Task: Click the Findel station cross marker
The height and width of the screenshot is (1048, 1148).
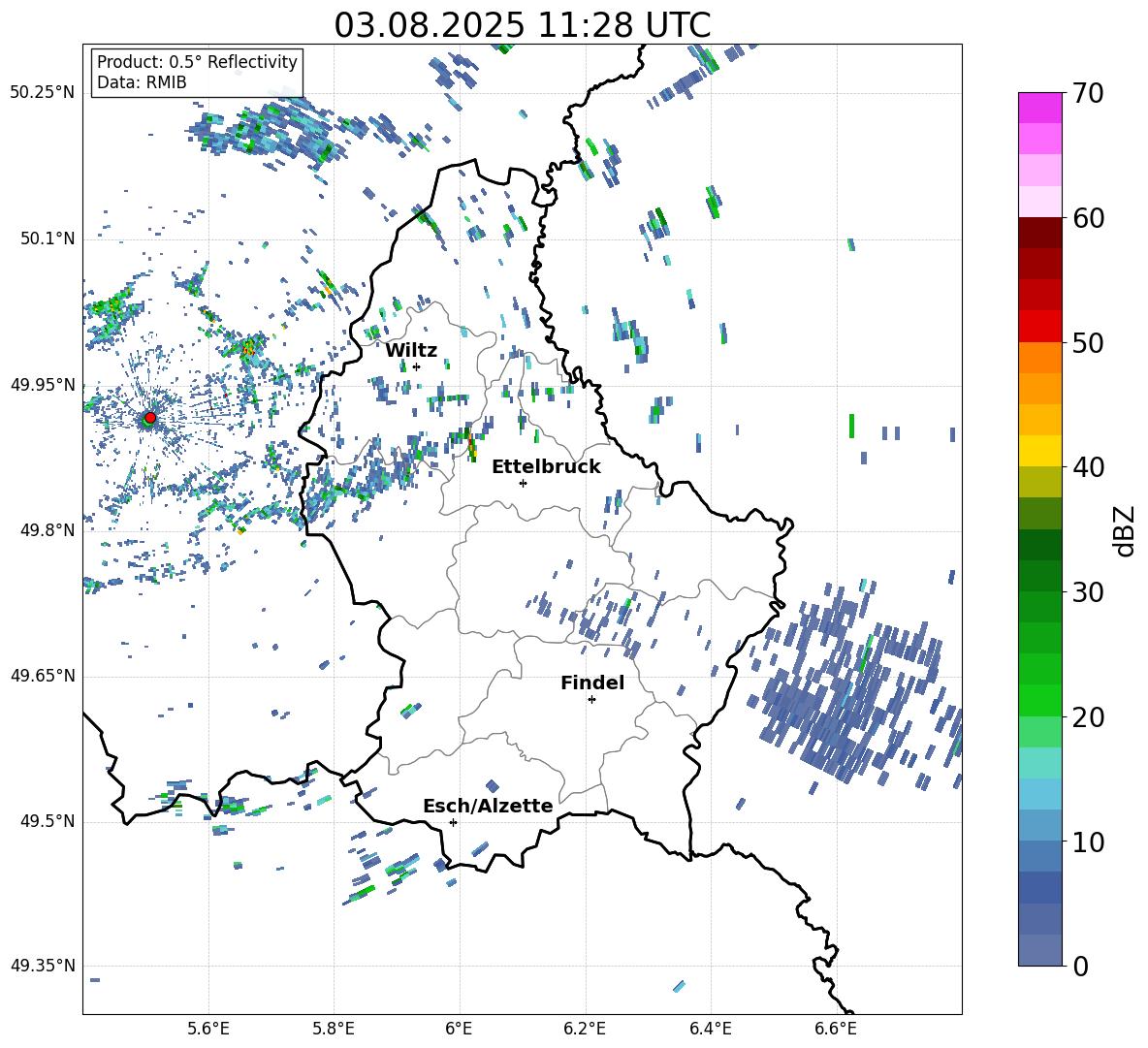Action: (x=591, y=700)
